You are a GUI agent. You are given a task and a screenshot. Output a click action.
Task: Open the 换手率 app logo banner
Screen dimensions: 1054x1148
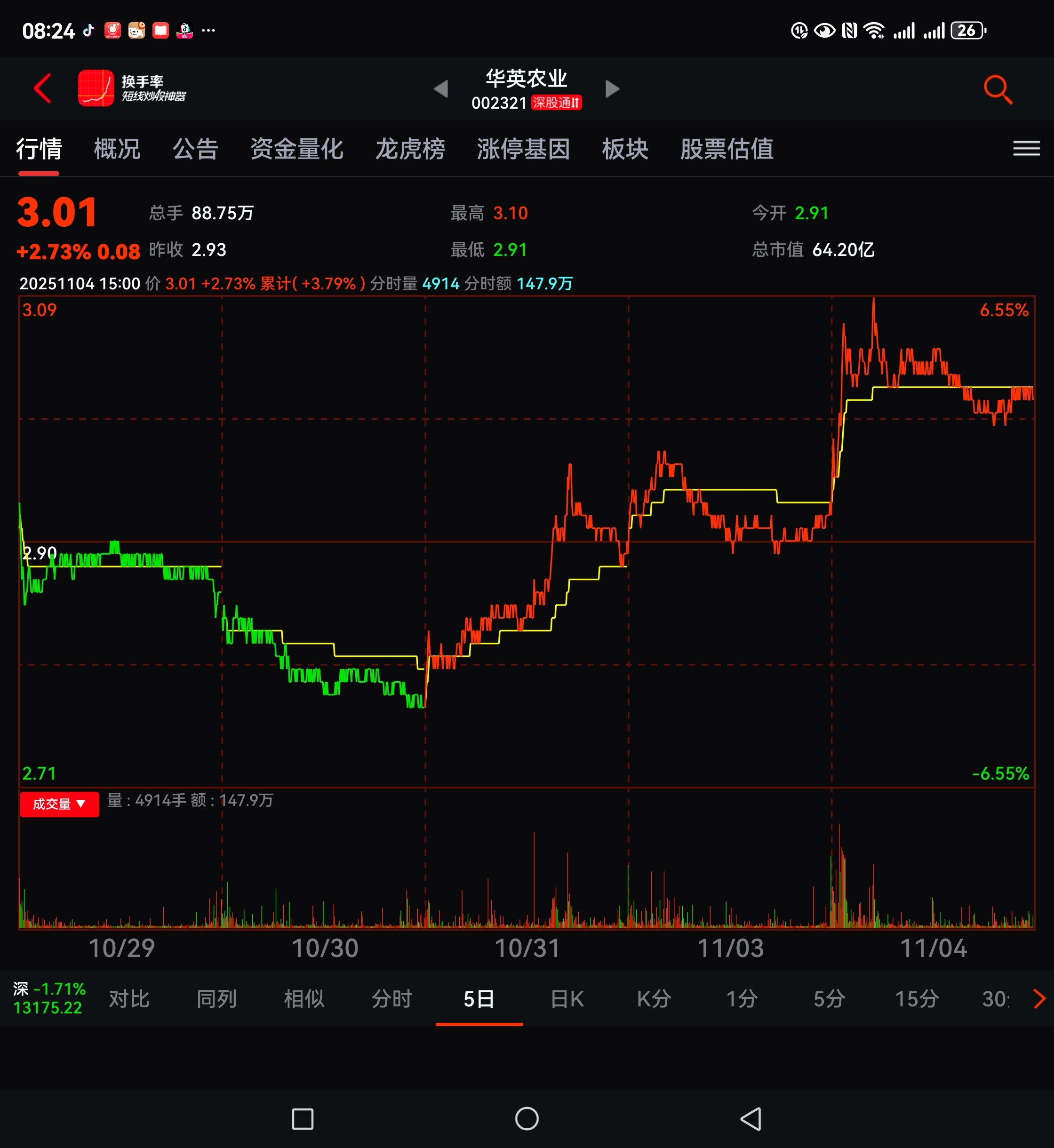[x=132, y=88]
